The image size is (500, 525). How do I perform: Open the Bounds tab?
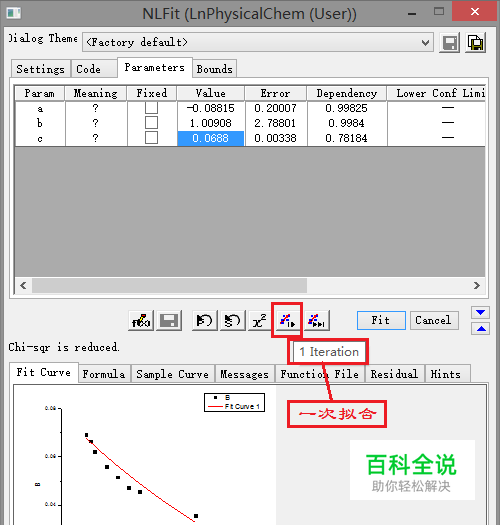pyautogui.click(x=215, y=69)
